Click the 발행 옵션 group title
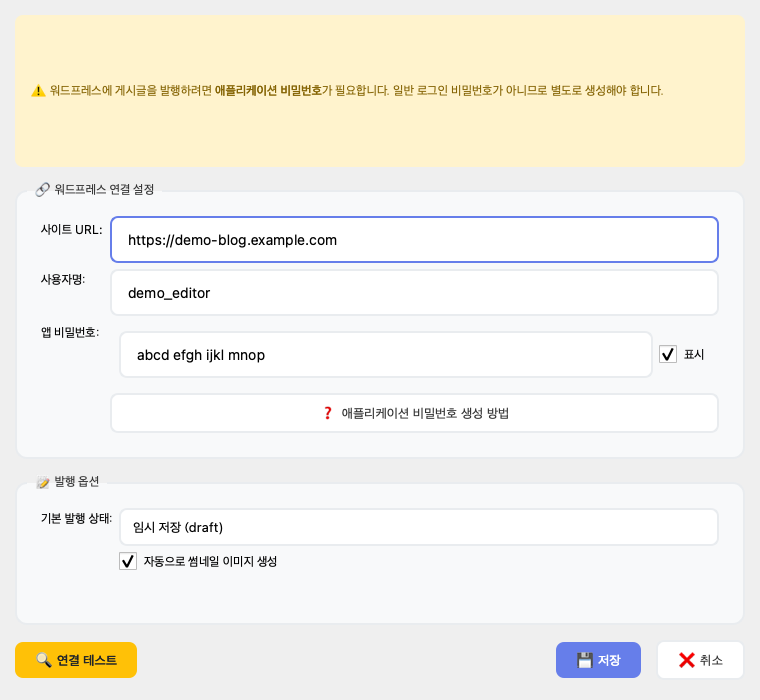 (77, 481)
